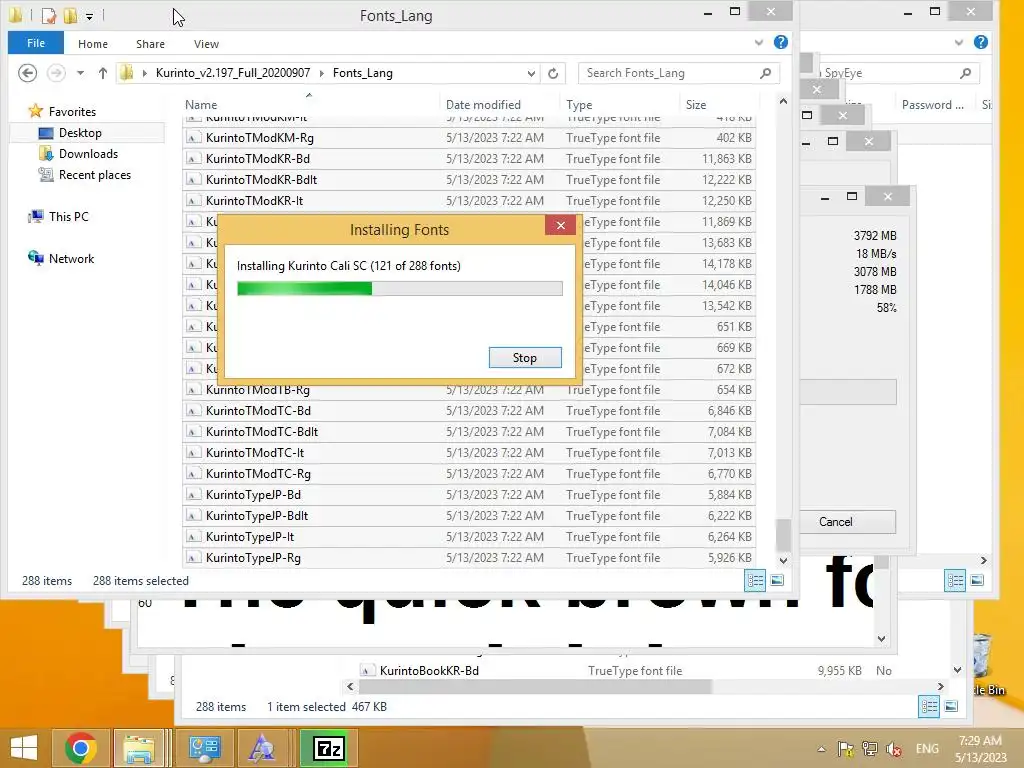Switch Fonts_Lang to large icons view
1024x768 pixels.
coord(777,580)
